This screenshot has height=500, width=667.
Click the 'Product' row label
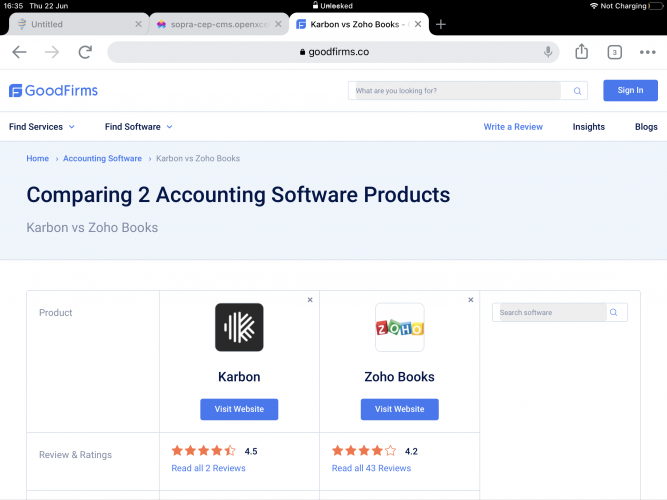click(x=56, y=313)
